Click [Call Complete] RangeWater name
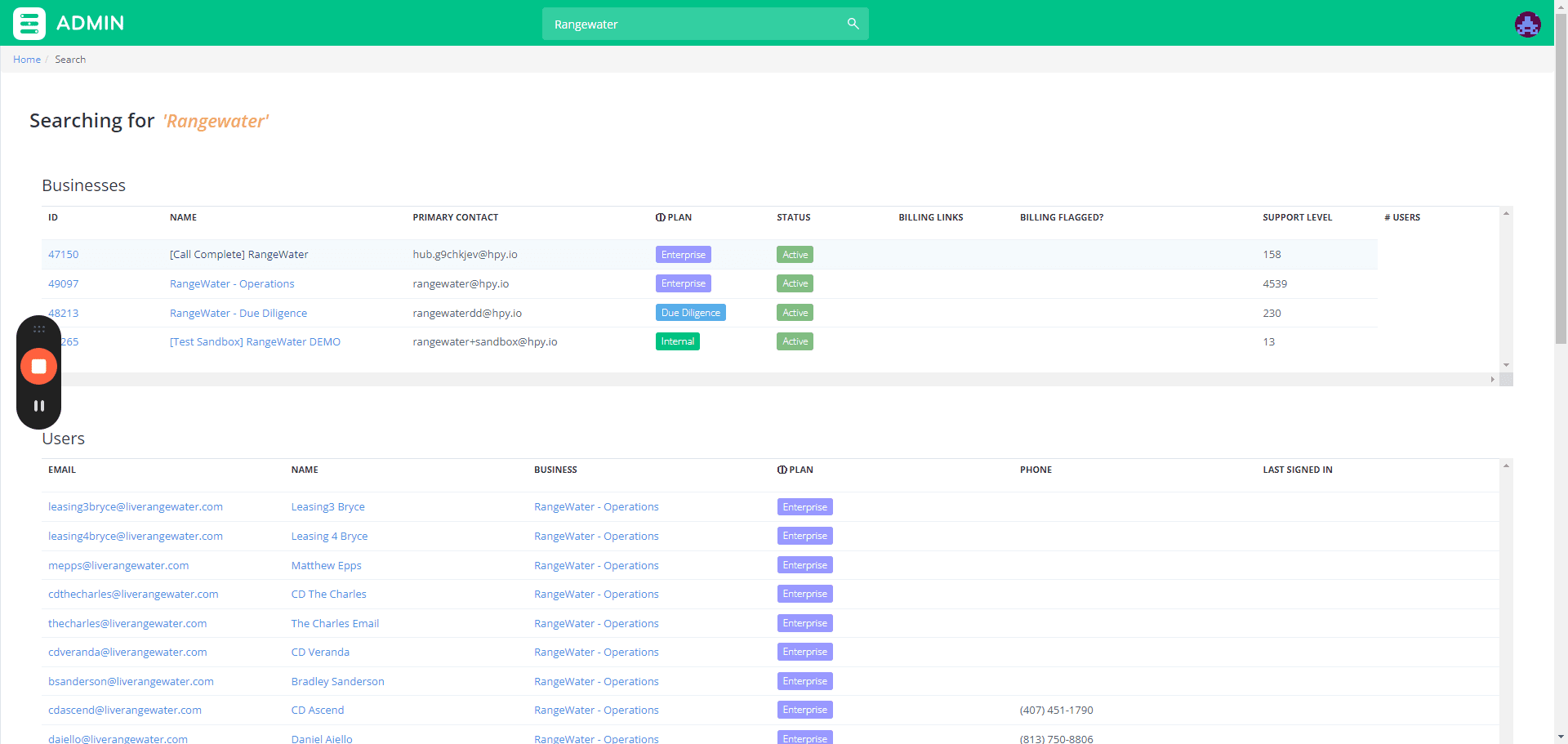This screenshot has width=1568, height=744. click(x=239, y=255)
